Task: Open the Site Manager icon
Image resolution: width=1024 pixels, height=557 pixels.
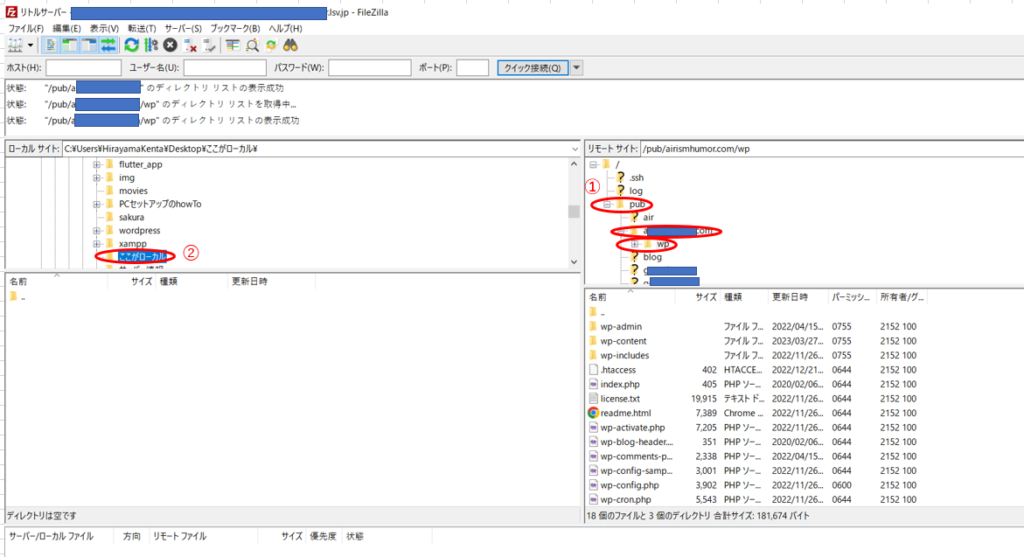Action: 15,45
